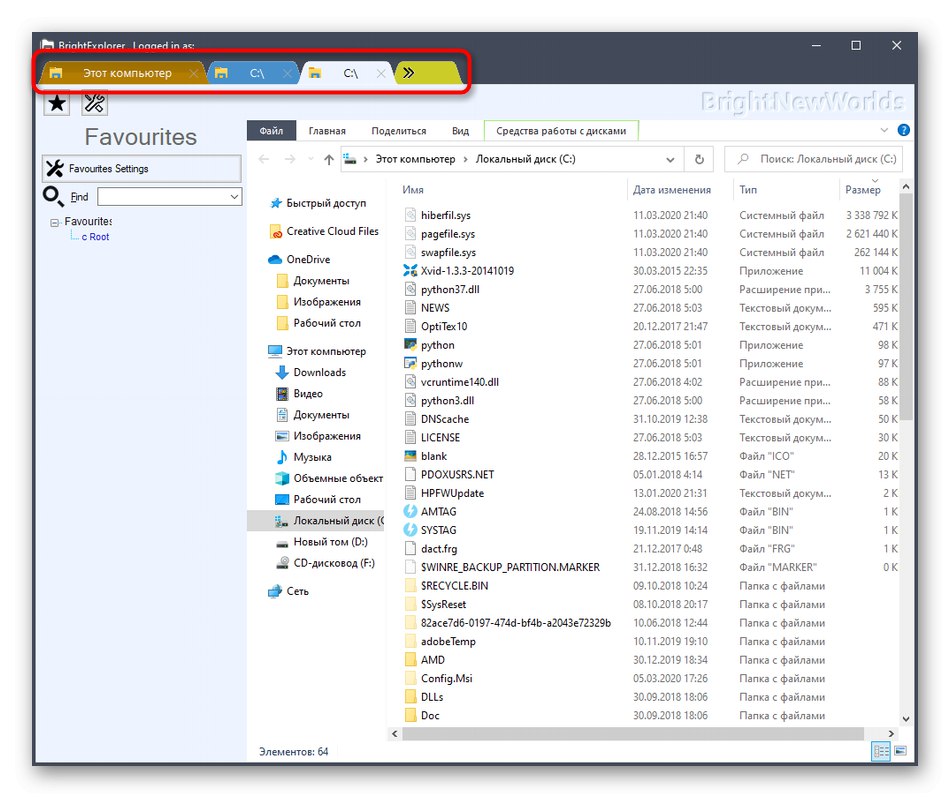Open the address bar history dropdown
This screenshot has width=950, height=798.
[x=670, y=159]
